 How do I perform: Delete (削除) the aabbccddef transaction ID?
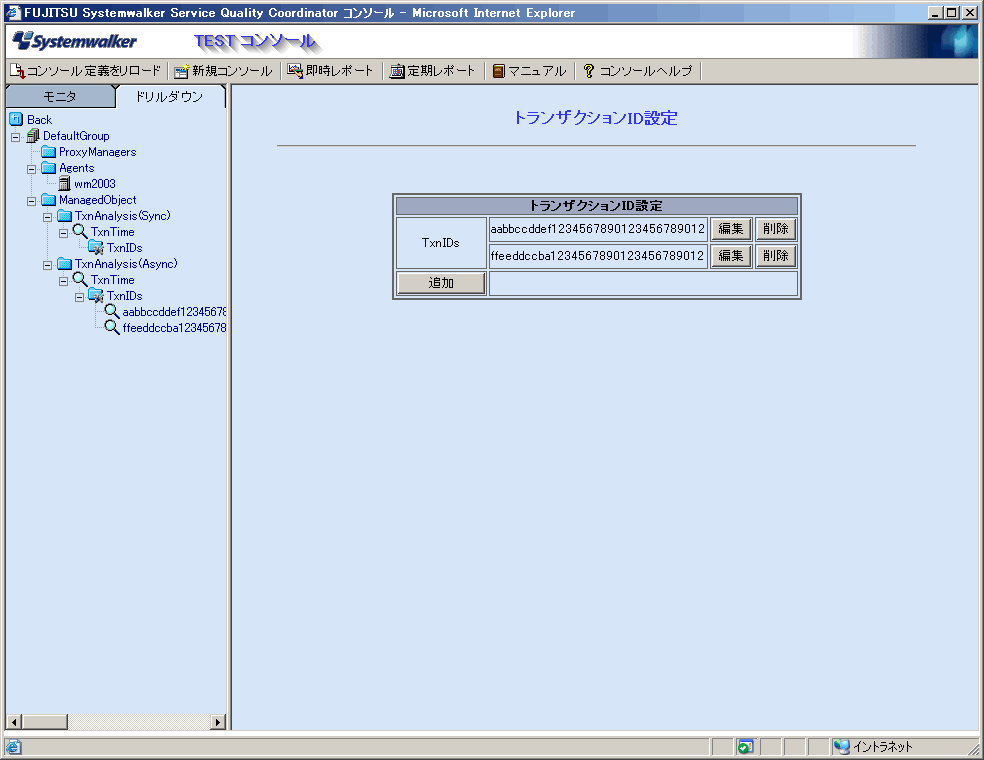pos(776,229)
